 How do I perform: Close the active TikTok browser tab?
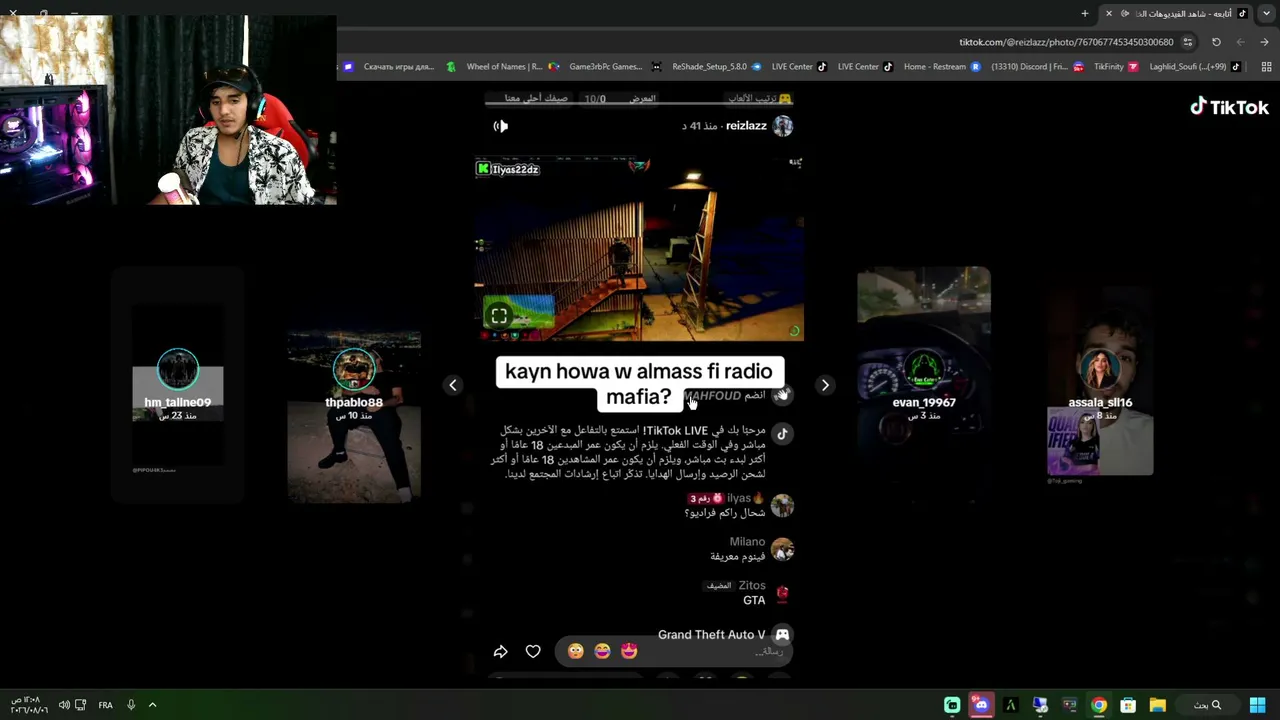(x=1108, y=13)
